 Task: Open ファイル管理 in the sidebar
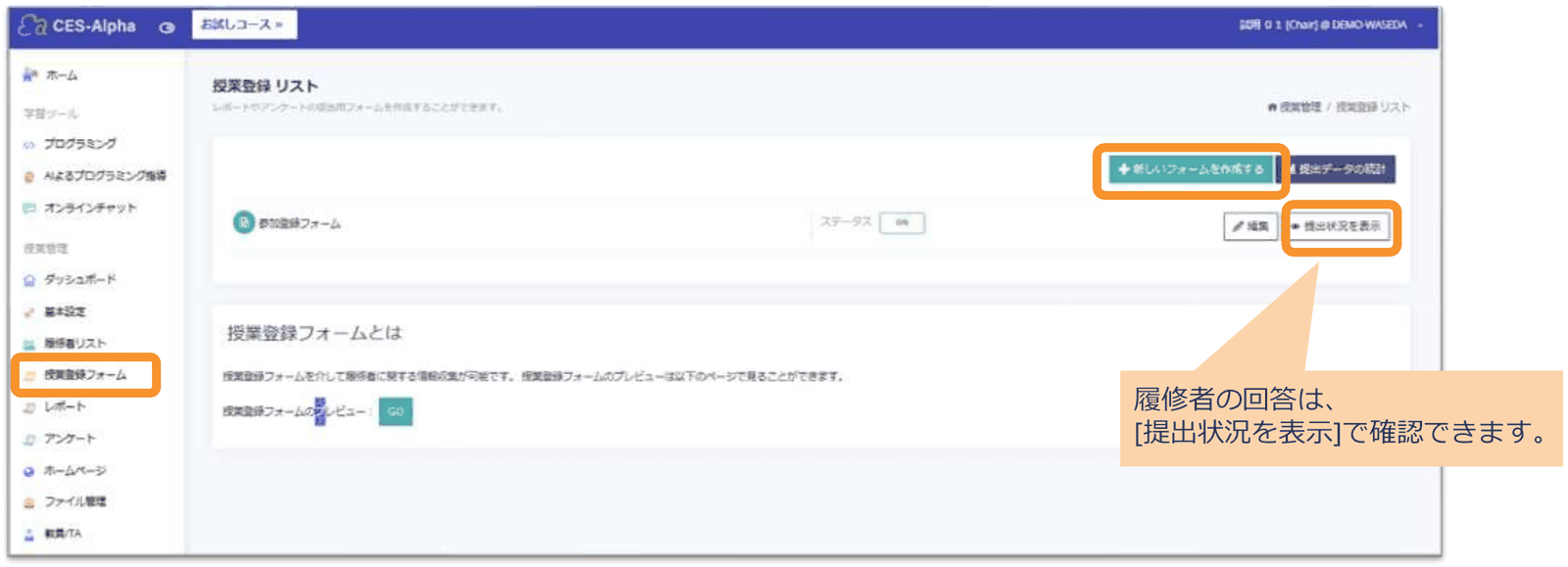[74, 501]
